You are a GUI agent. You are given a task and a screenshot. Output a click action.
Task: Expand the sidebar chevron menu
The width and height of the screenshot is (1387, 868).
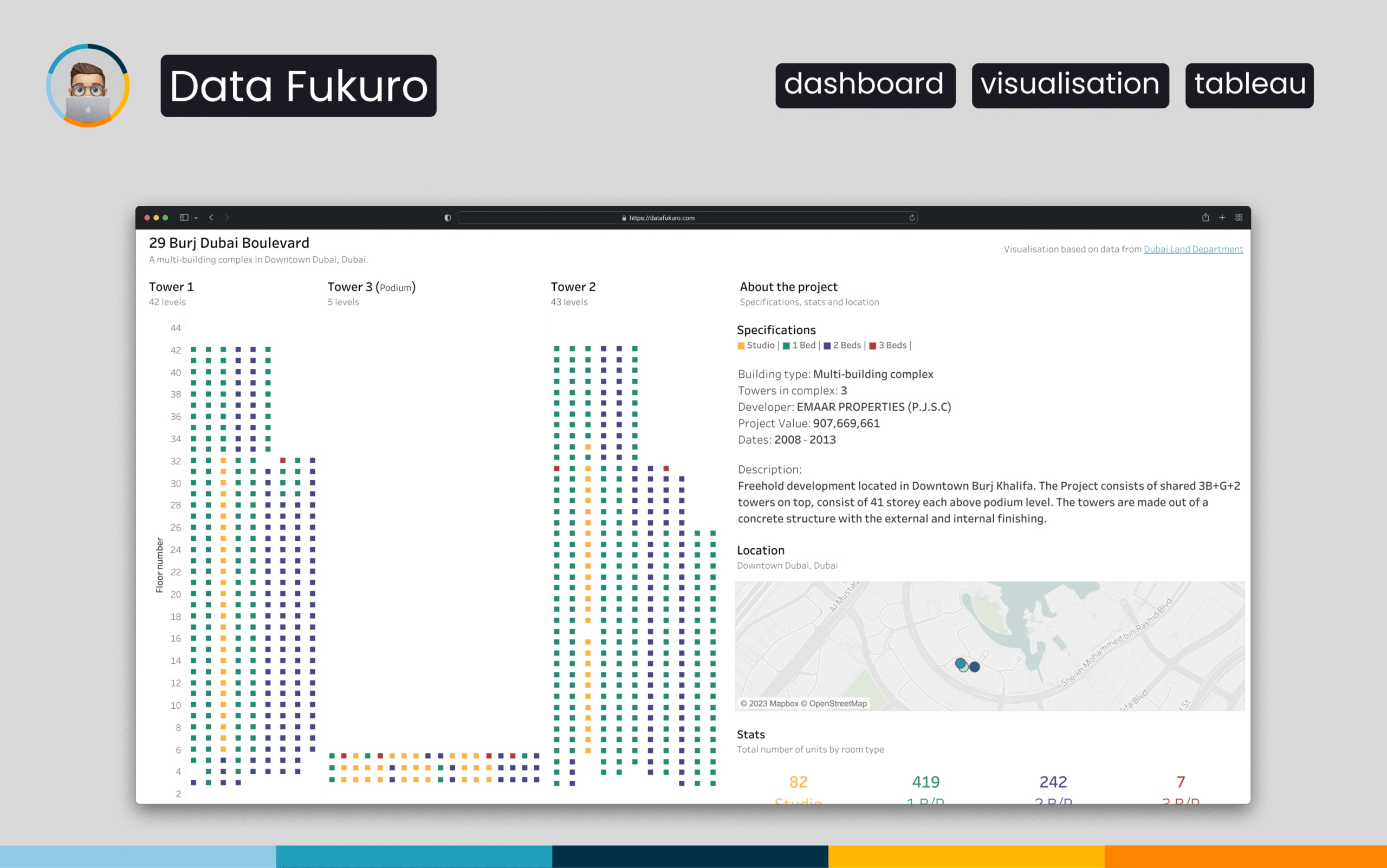coord(196,218)
